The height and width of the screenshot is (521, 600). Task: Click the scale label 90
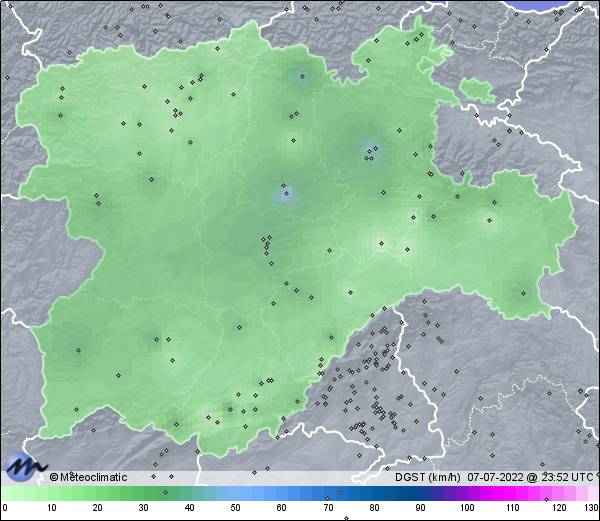coord(421,508)
